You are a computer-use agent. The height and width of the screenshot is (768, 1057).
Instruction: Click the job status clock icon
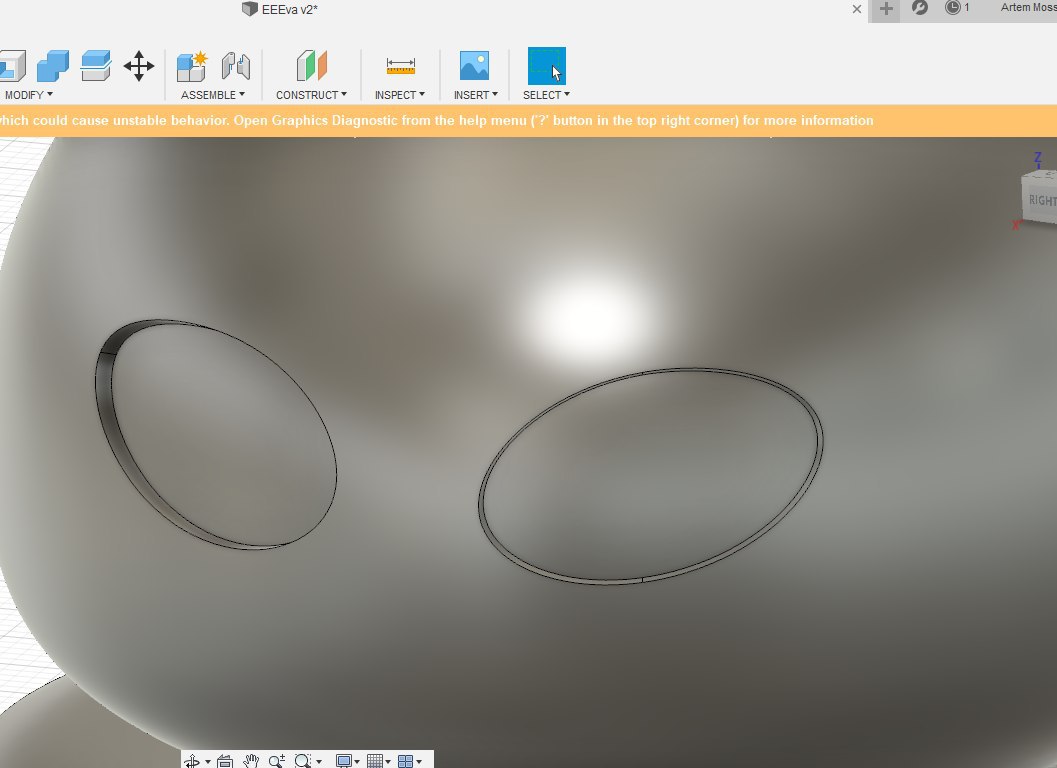point(953,8)
